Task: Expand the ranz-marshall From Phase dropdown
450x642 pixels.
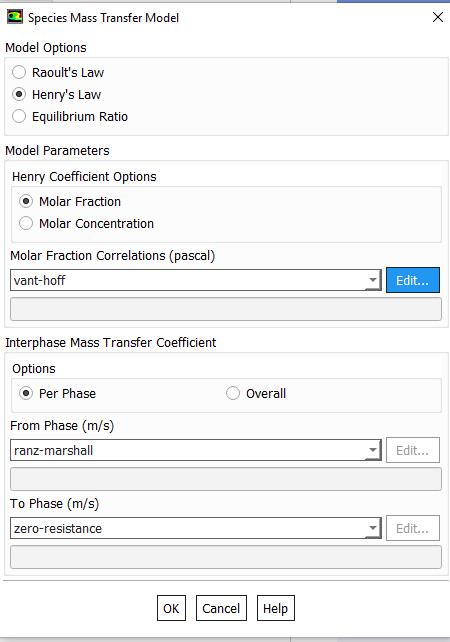Action: coord(196,450)
